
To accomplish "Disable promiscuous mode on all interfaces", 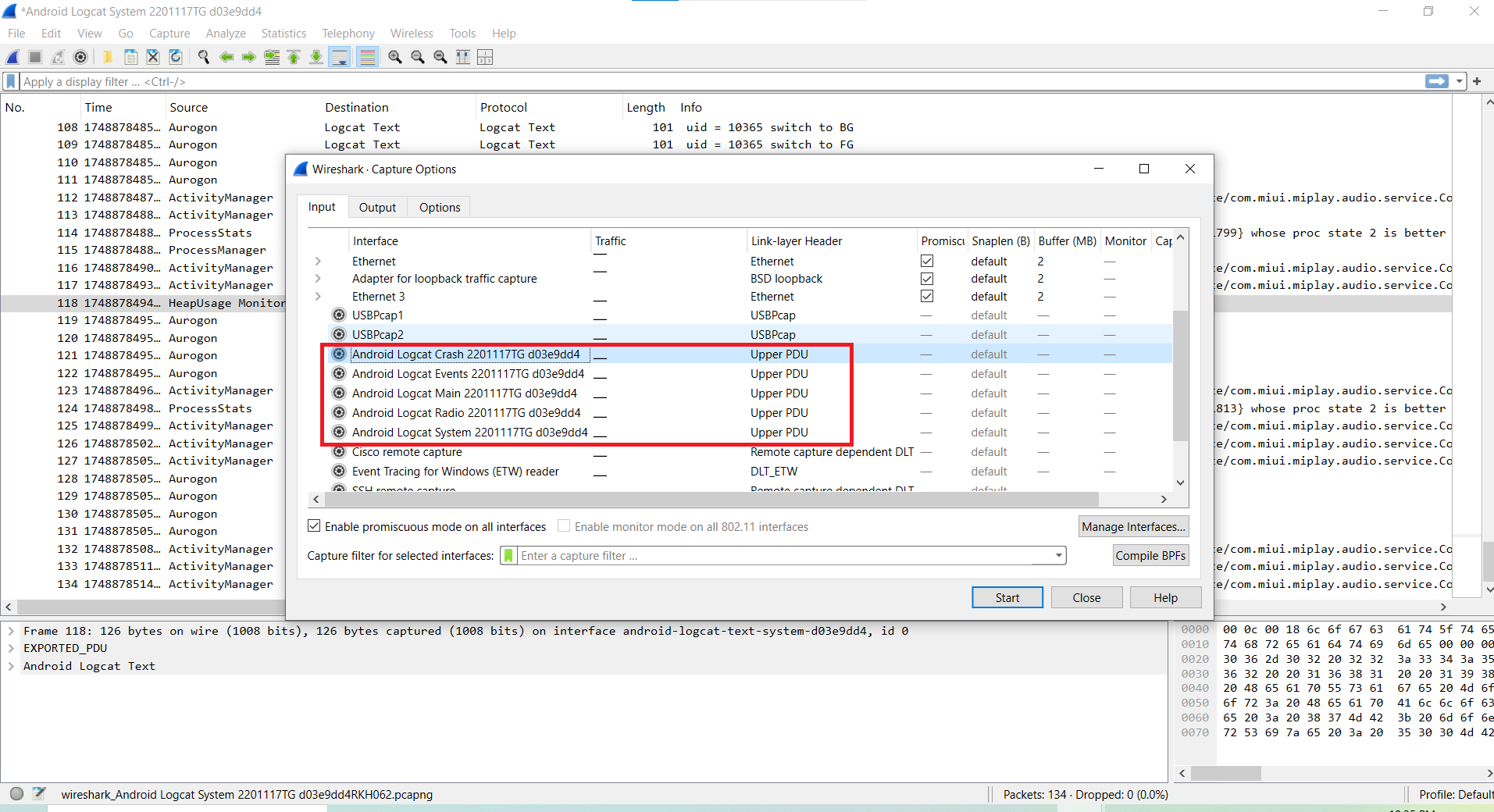I will point(314,526).
